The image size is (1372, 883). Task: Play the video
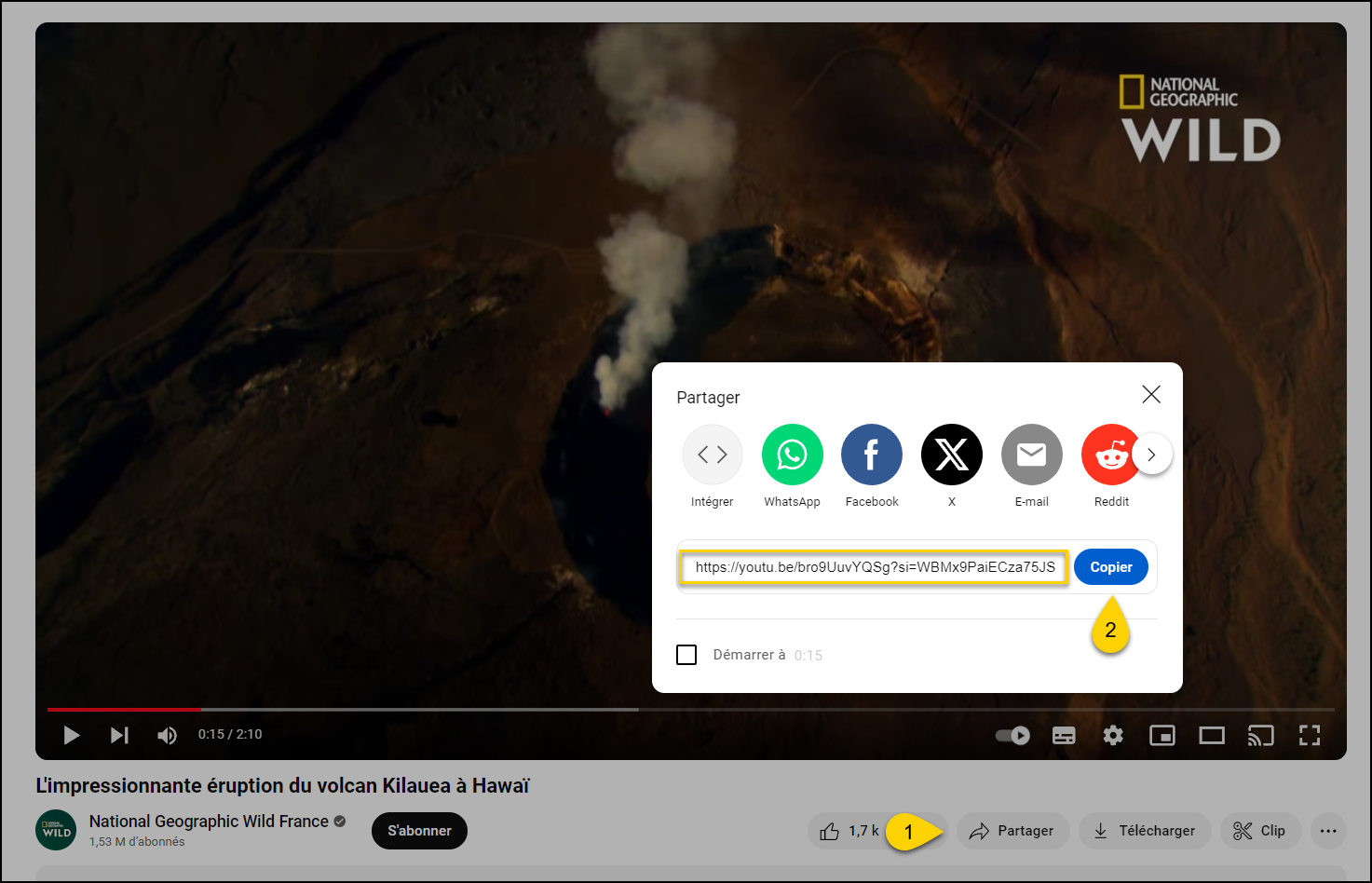[72, 735]
